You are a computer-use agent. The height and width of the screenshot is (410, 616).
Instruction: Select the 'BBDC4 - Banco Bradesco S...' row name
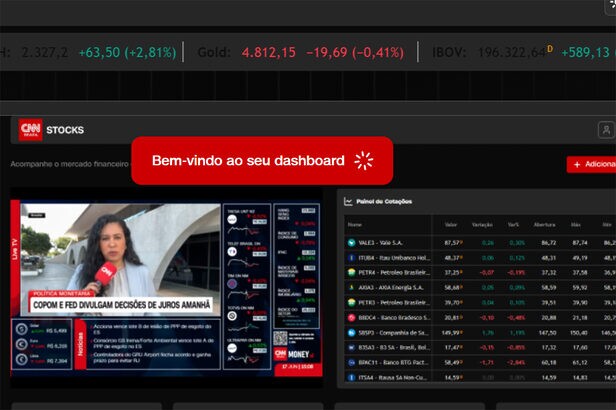(394, 317)
